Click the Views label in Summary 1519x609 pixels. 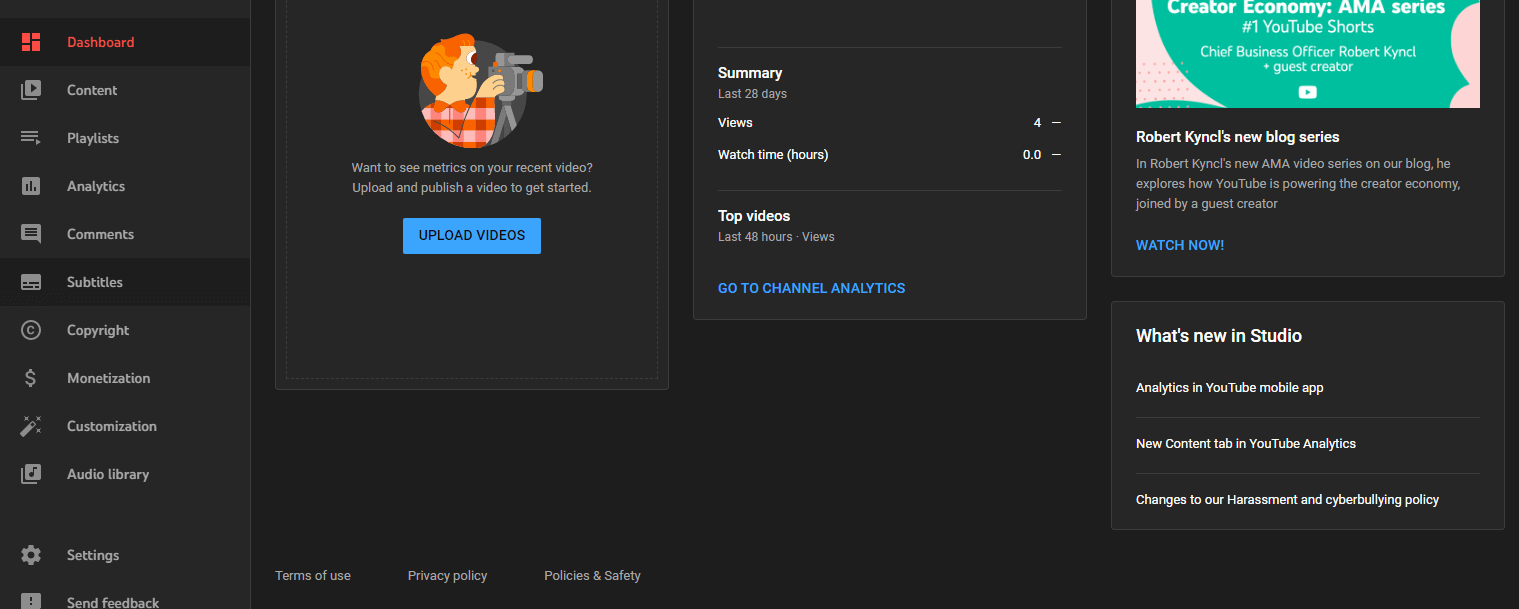coord(735,123)
